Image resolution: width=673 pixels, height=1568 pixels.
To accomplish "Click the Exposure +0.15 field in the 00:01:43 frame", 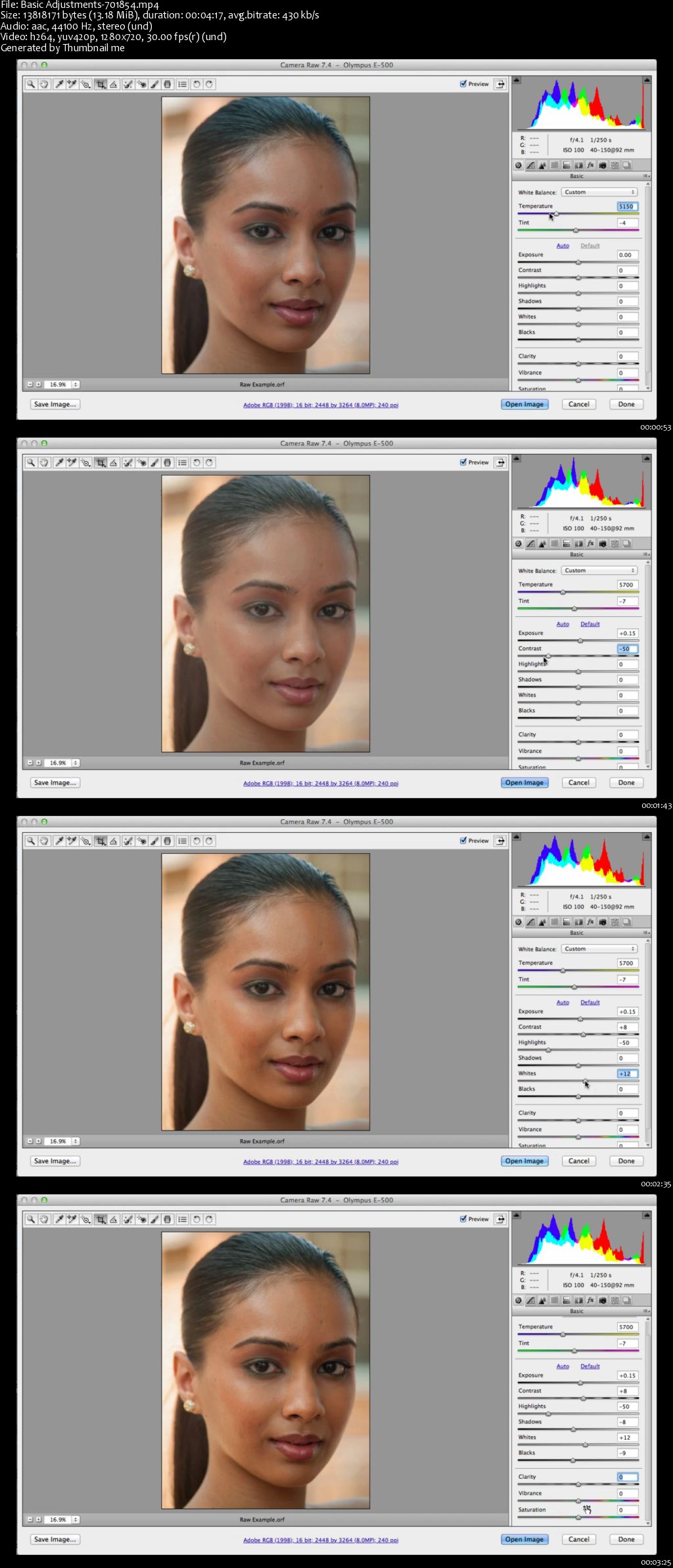I will 627,633.
